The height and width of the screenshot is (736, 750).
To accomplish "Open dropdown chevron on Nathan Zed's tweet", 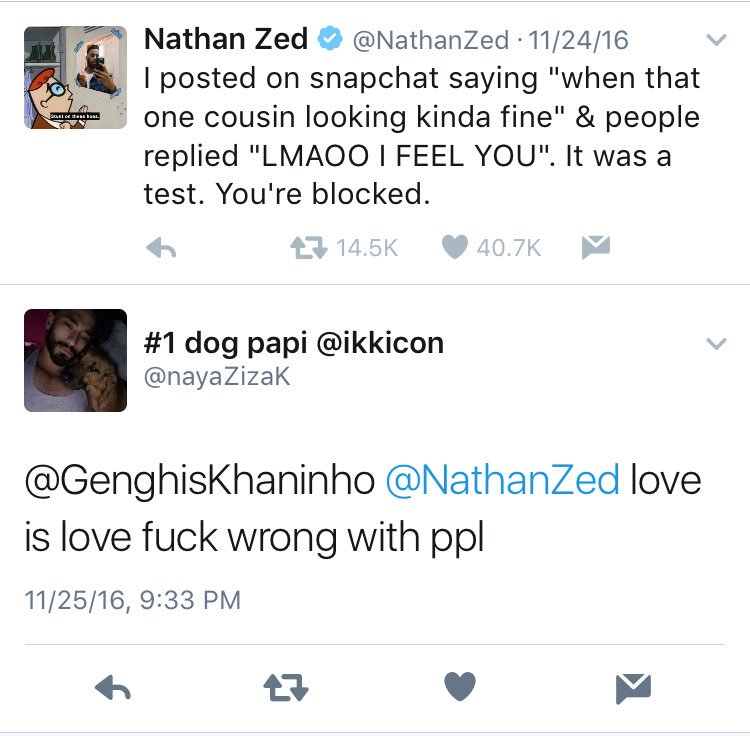I will click(x=716, y=41).
